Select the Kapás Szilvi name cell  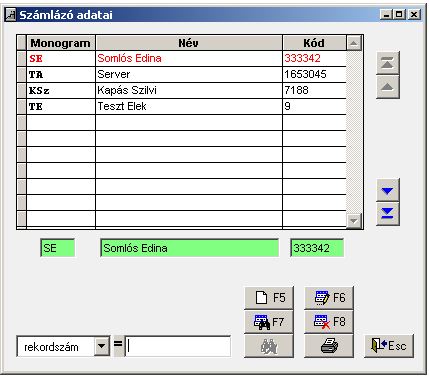[x=189, y=90]
